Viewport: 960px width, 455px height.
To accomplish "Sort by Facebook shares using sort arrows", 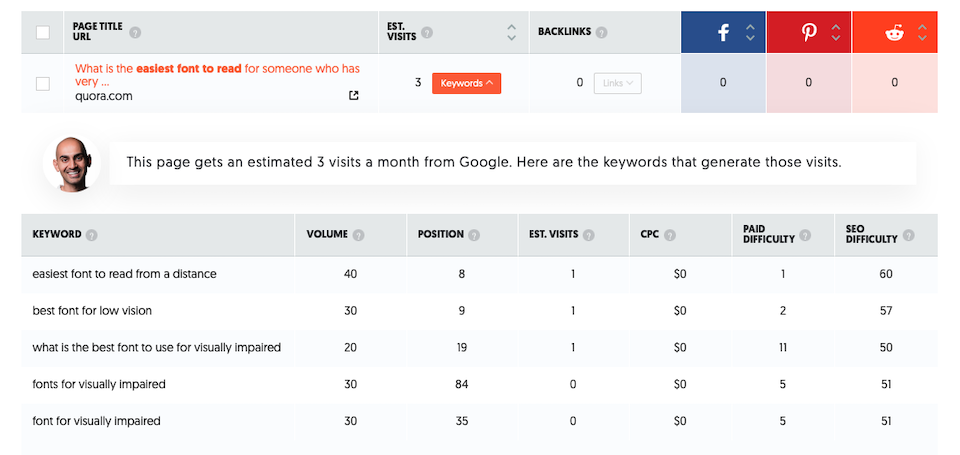I will [750, 32].
